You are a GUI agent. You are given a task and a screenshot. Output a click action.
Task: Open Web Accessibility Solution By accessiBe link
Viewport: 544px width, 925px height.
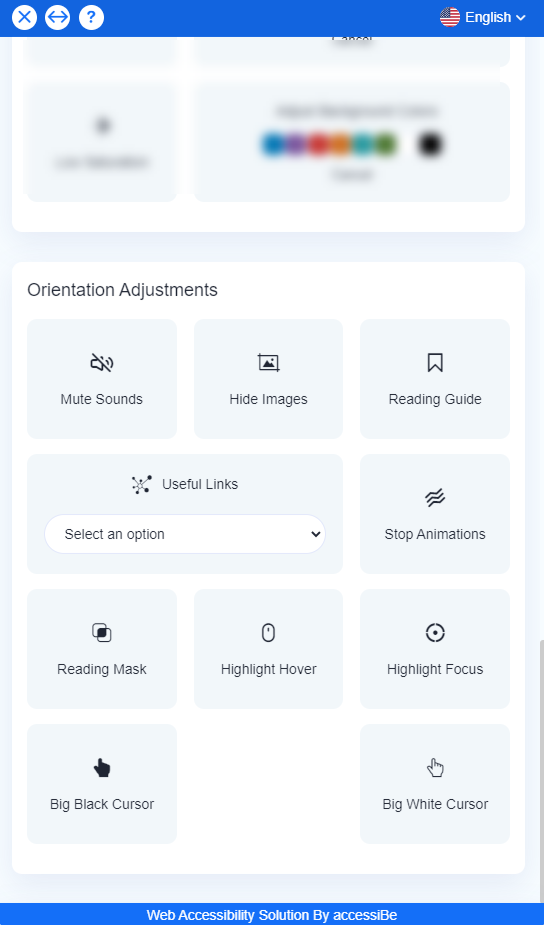(272, 916)
